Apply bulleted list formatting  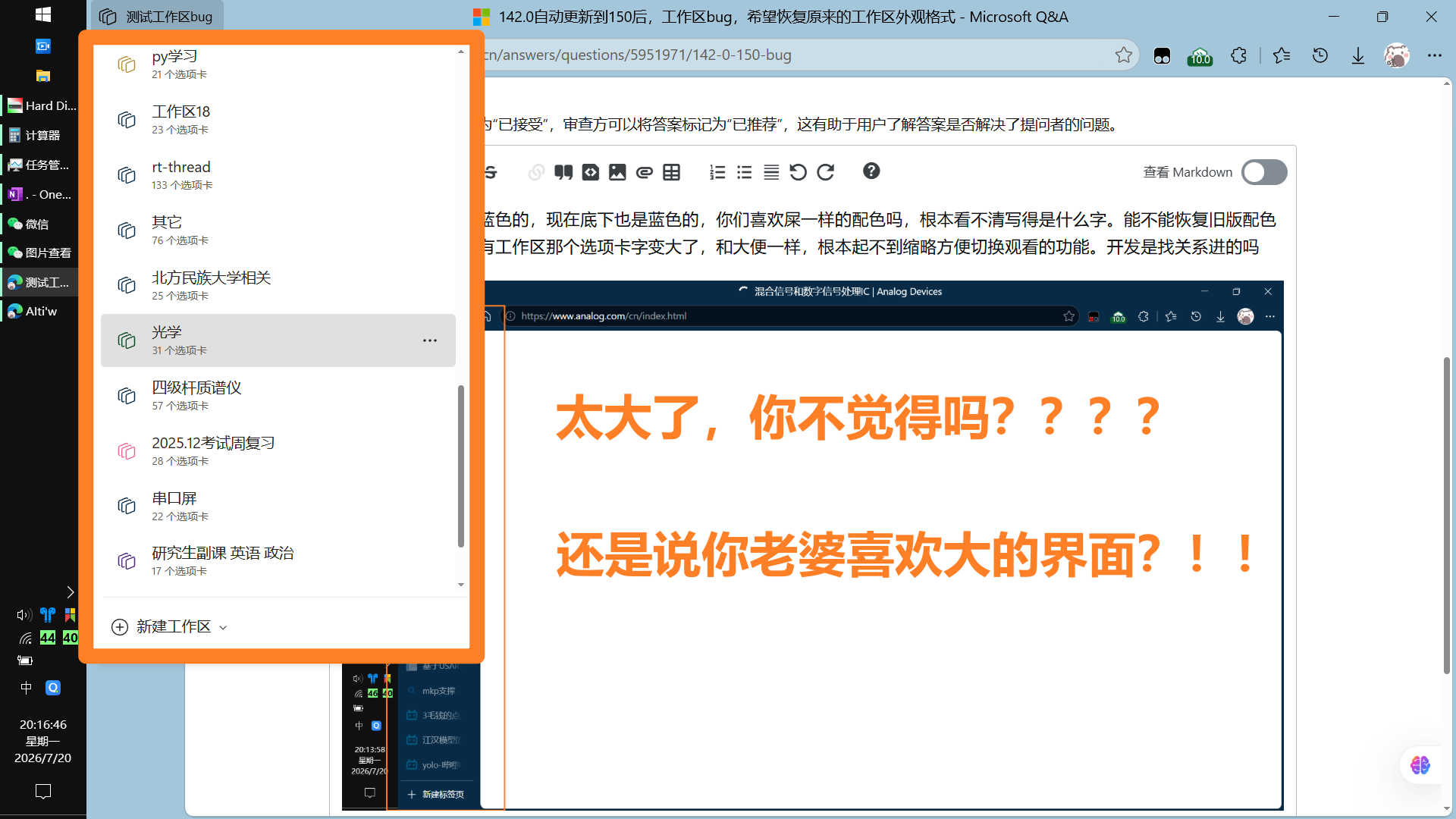745,172
